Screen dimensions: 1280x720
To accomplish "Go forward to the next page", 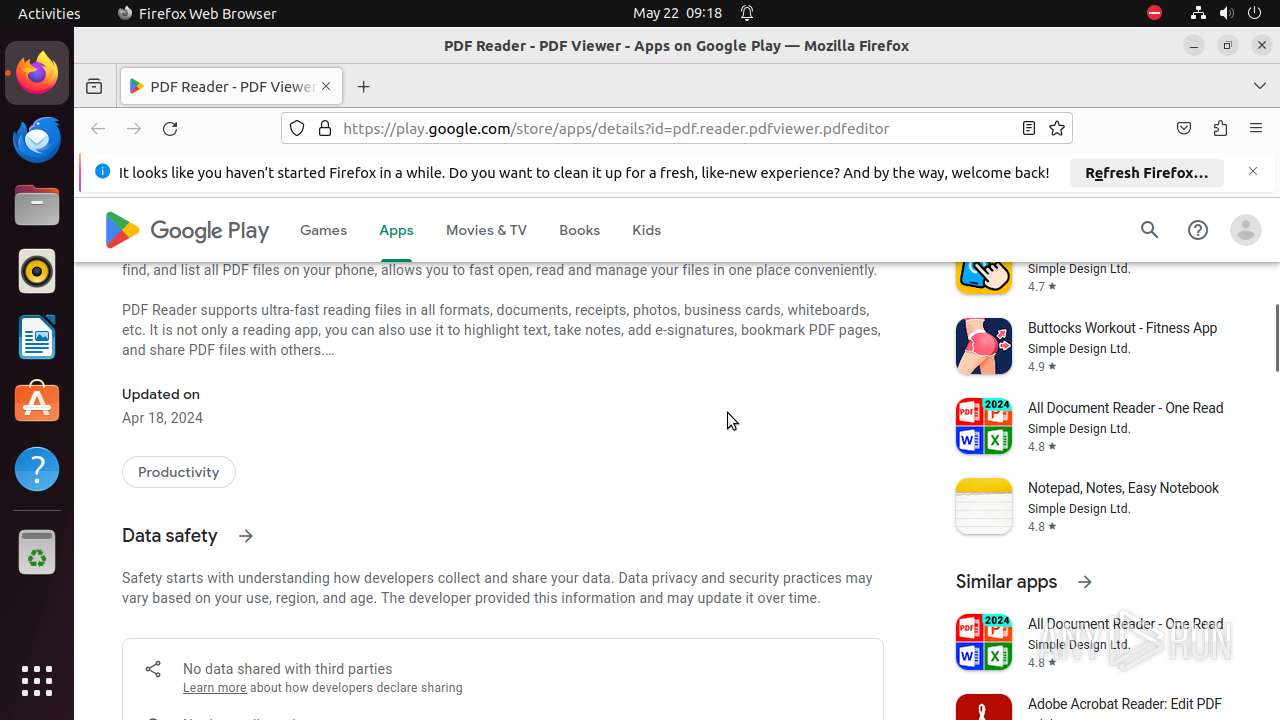I will point(134,128).
